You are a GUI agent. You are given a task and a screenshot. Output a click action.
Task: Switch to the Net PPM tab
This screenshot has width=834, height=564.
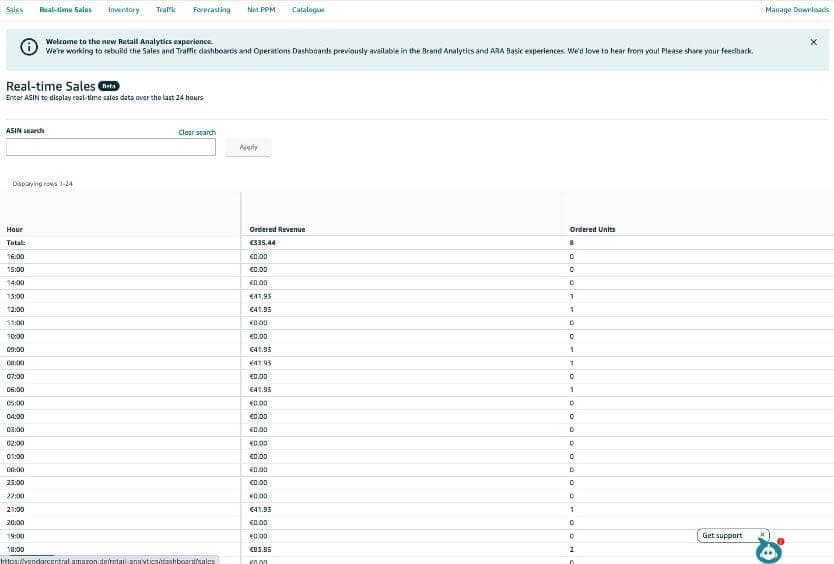click(x=261, y=9)
